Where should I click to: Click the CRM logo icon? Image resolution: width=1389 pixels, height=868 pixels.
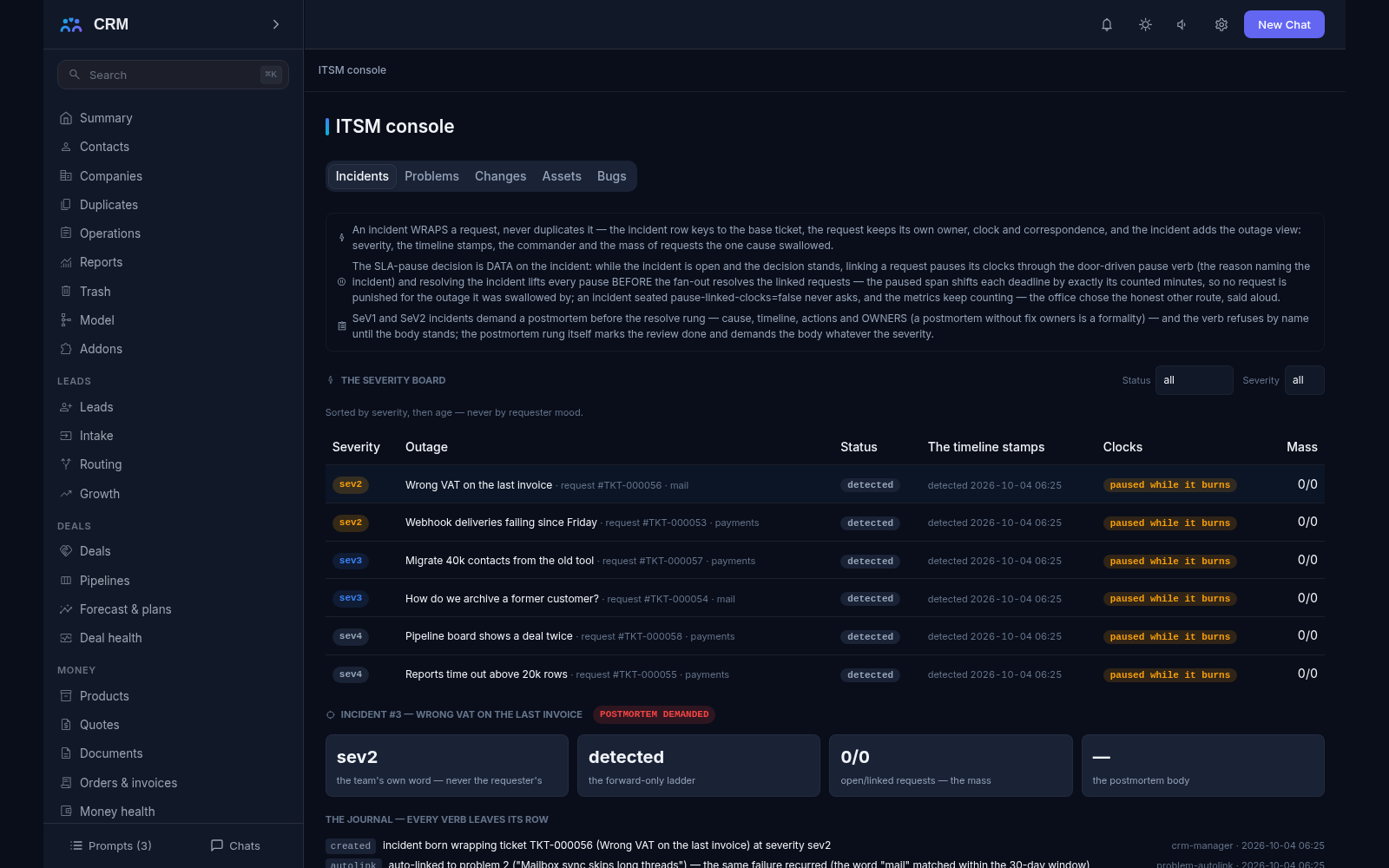71,24
